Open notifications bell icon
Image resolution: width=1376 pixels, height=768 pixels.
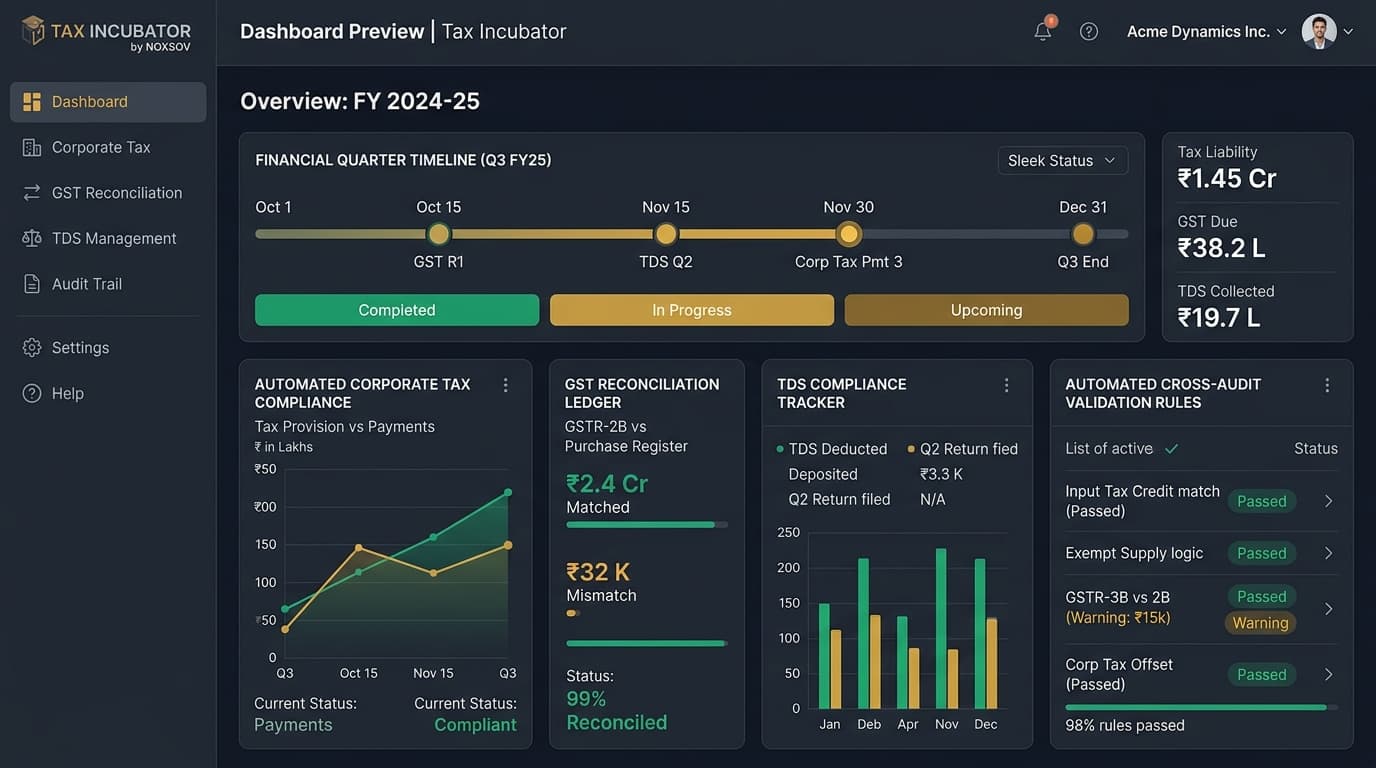point(1043,30)
